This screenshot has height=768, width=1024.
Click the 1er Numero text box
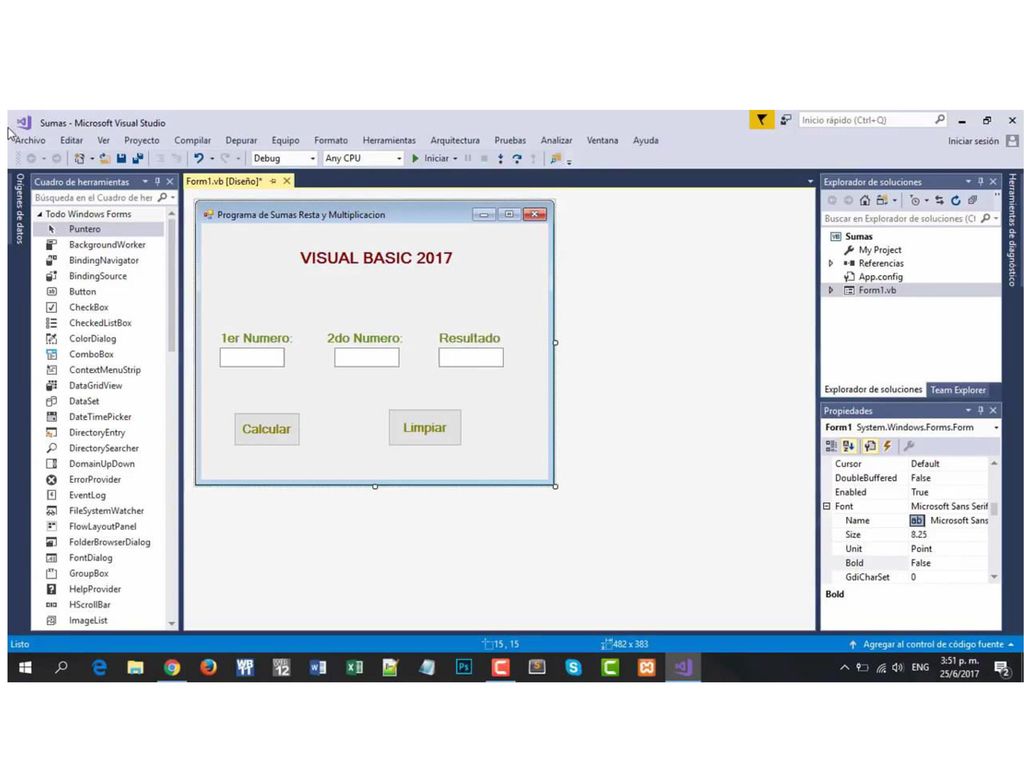pyautogui.click(x=252, y=357)
